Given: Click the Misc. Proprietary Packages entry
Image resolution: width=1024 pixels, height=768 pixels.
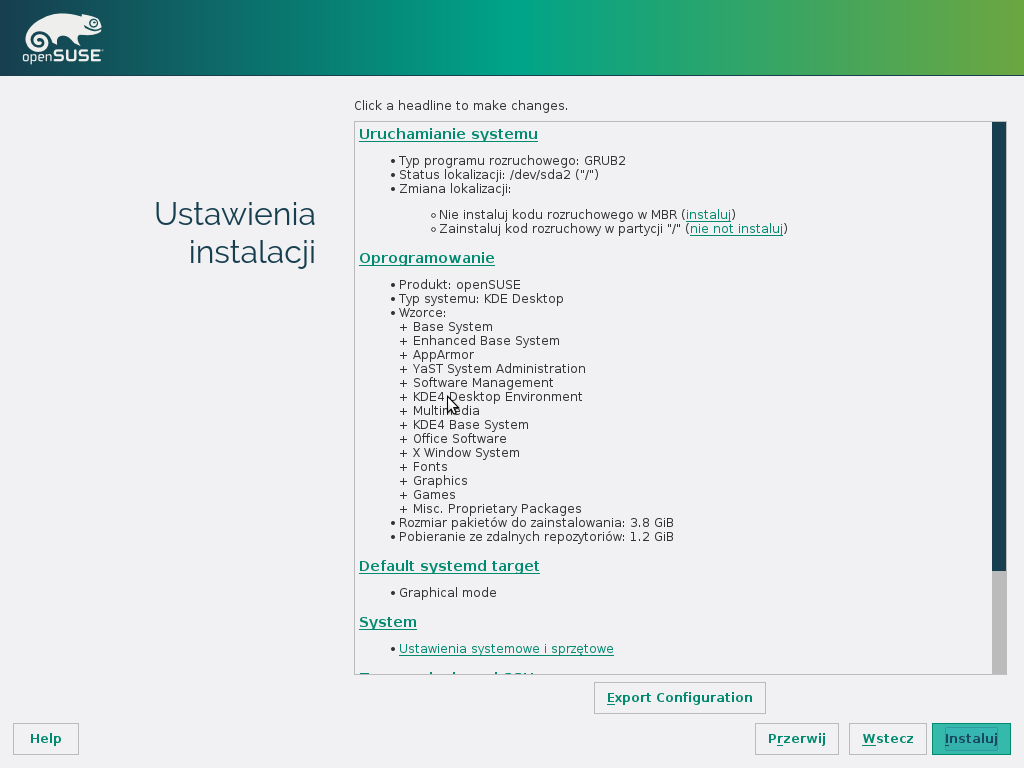Looking at the screenshot, I should click(x=496, y=509).
